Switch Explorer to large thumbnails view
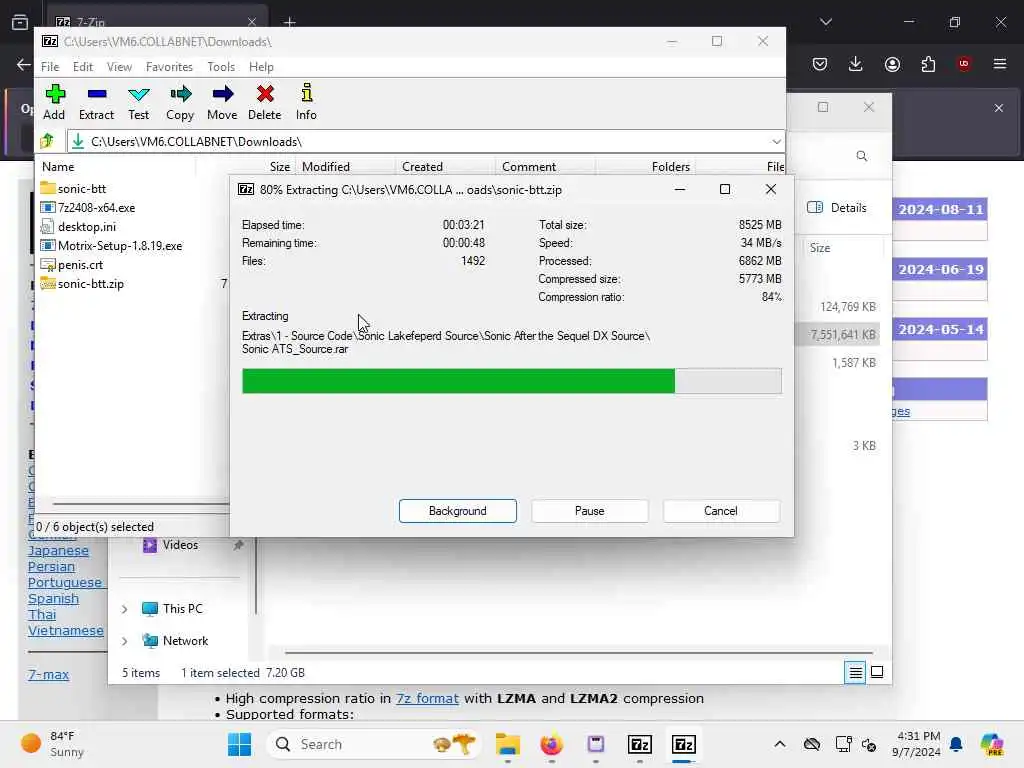This screenshot has width=1024, height=768. click(x=877, y=672)
